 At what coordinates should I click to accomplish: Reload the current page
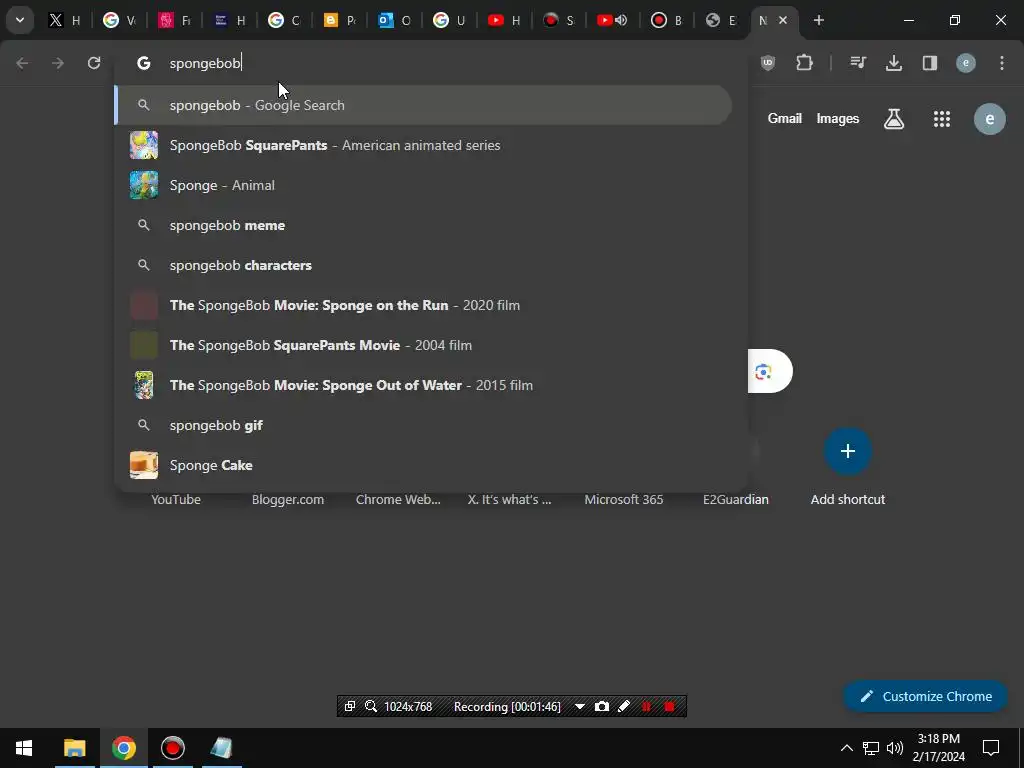coord(94,63)
